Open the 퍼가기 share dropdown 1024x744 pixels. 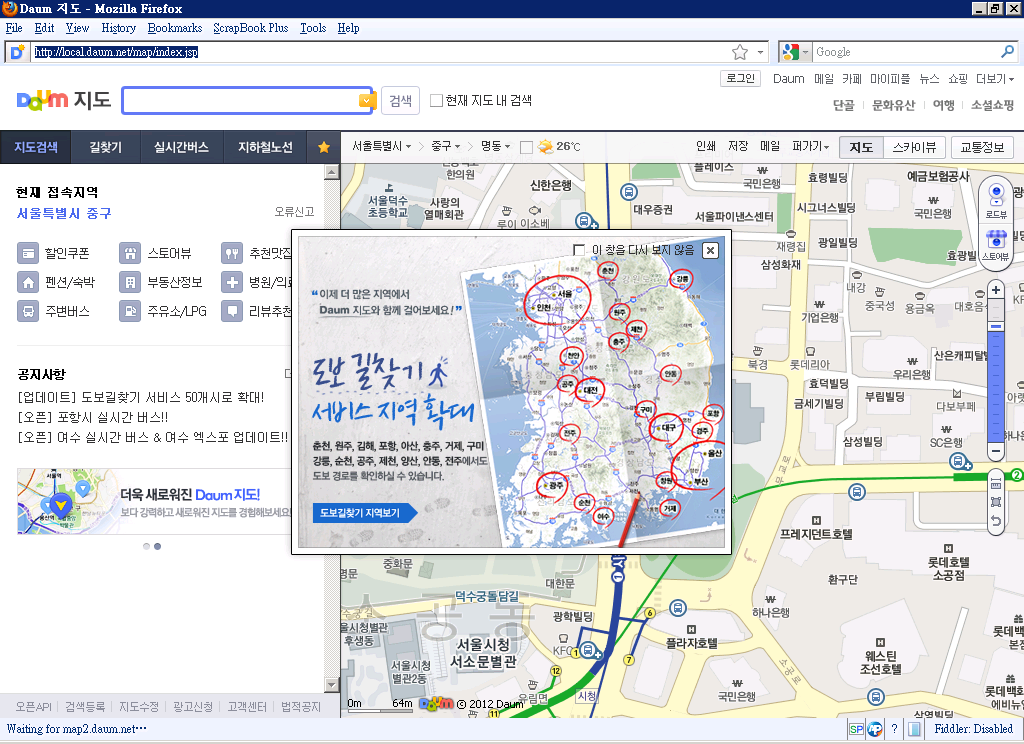click(x=810, y=146)
